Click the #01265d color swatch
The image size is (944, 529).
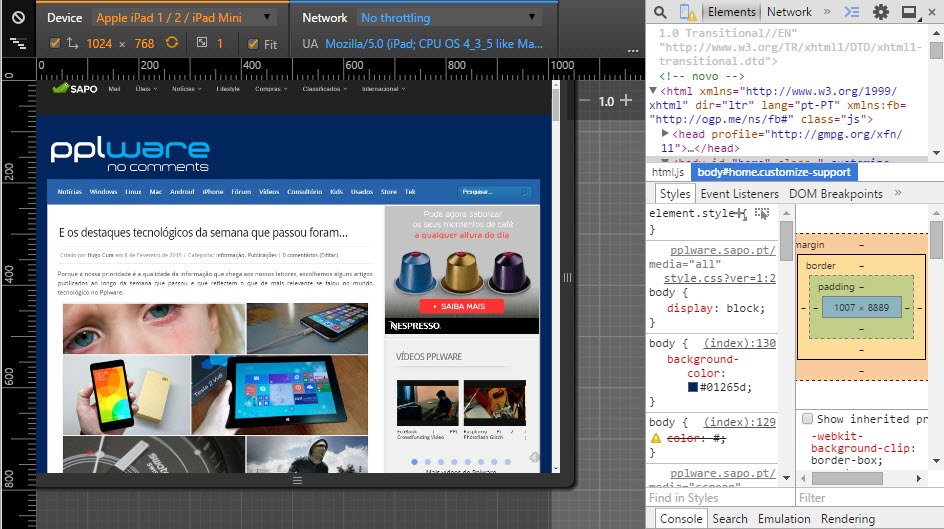tap(692, 387)
